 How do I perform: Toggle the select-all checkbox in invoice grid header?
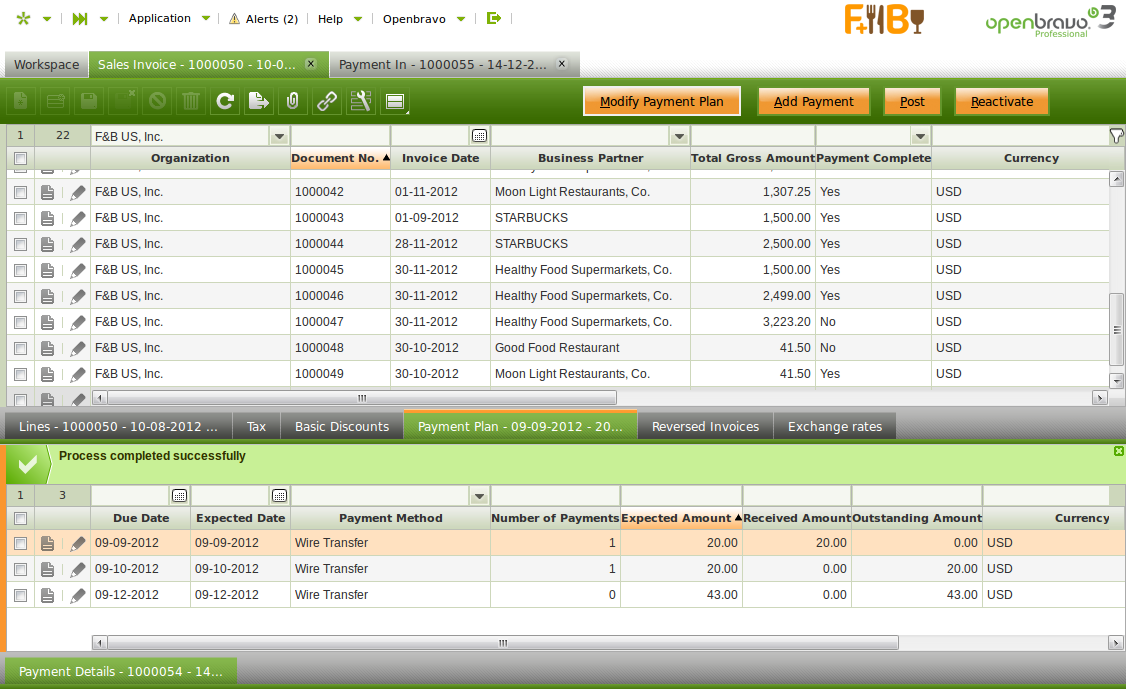[x=20, y=158]
